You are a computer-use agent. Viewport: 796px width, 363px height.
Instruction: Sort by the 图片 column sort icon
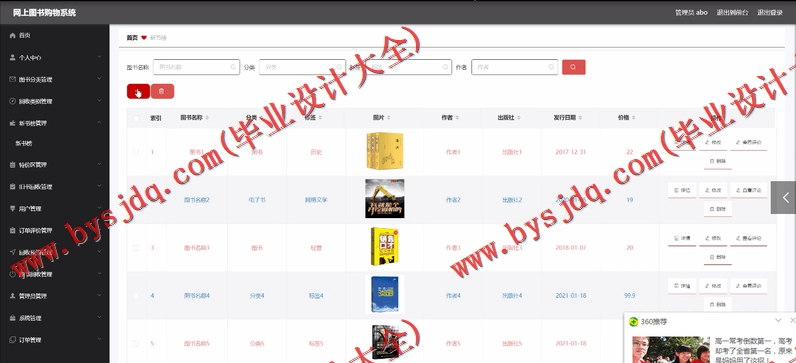point(388,118)
